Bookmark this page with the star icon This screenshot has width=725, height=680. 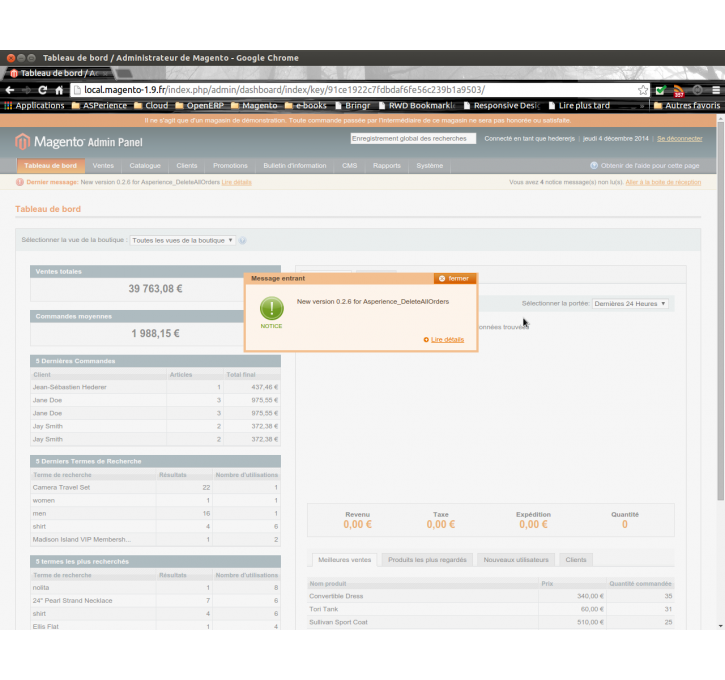643,90
